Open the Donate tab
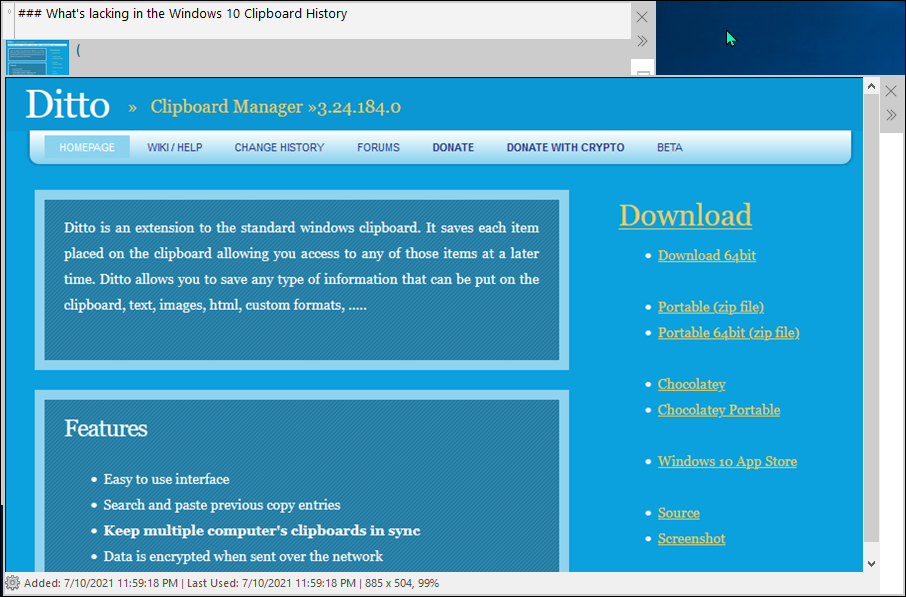The height and width of the screenshot is (597, 906). [453, 147]
